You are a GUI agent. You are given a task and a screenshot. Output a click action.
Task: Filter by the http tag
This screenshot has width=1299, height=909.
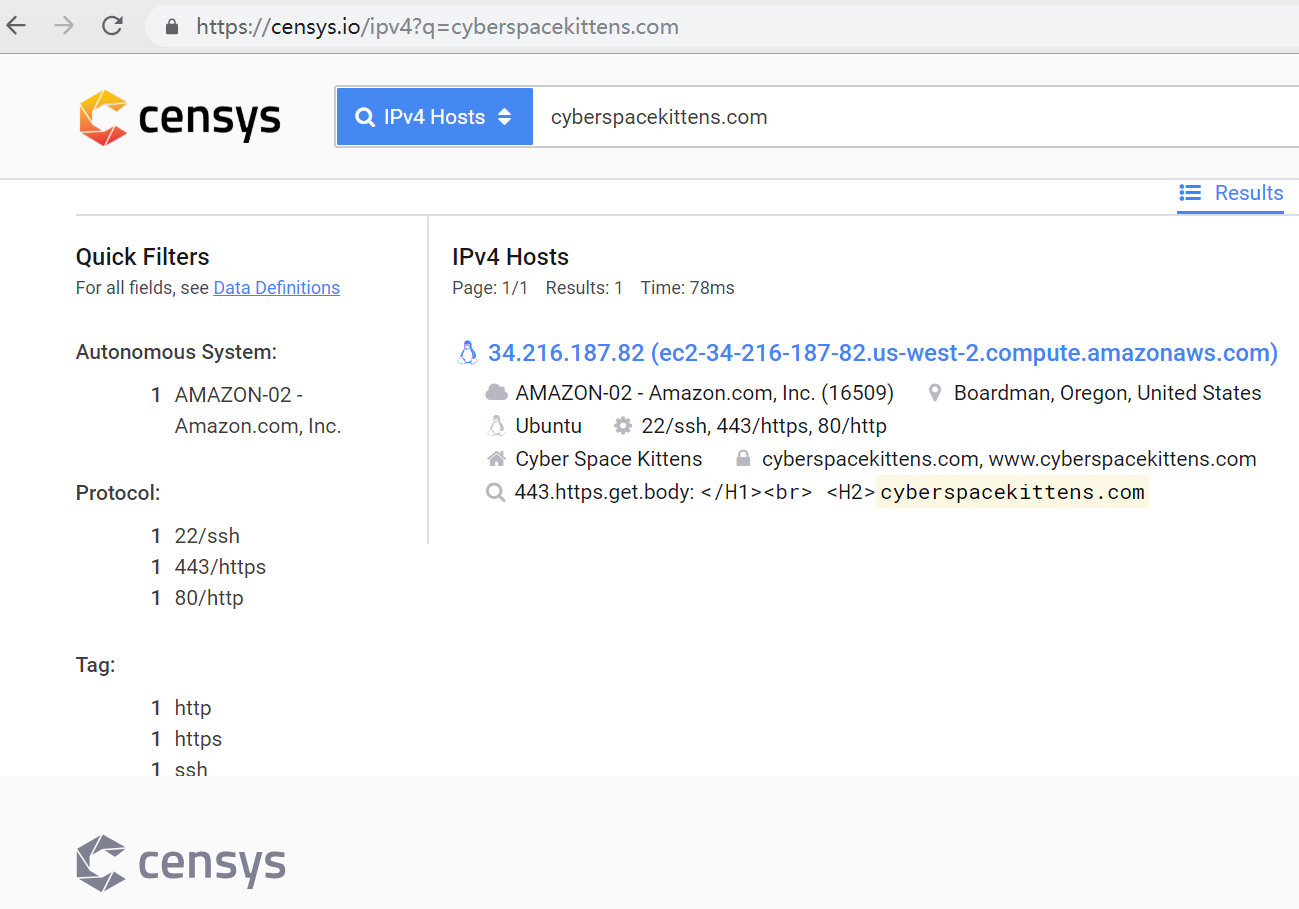click(x=193, y=708)
